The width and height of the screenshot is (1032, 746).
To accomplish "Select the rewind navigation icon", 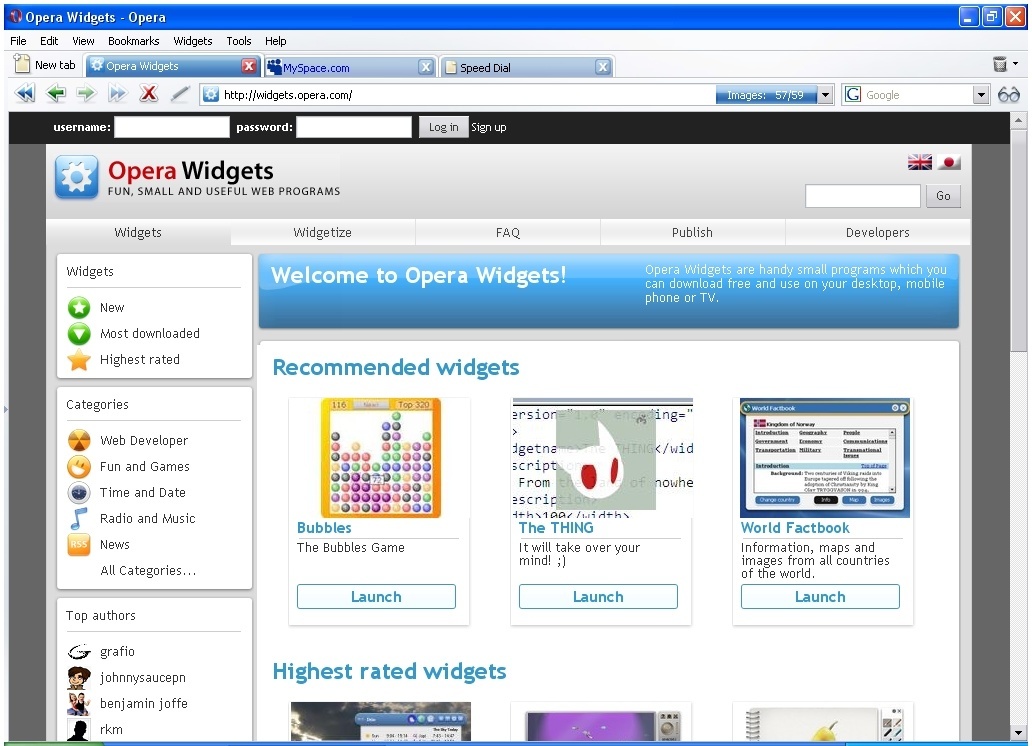I will (x=24, y=93).
